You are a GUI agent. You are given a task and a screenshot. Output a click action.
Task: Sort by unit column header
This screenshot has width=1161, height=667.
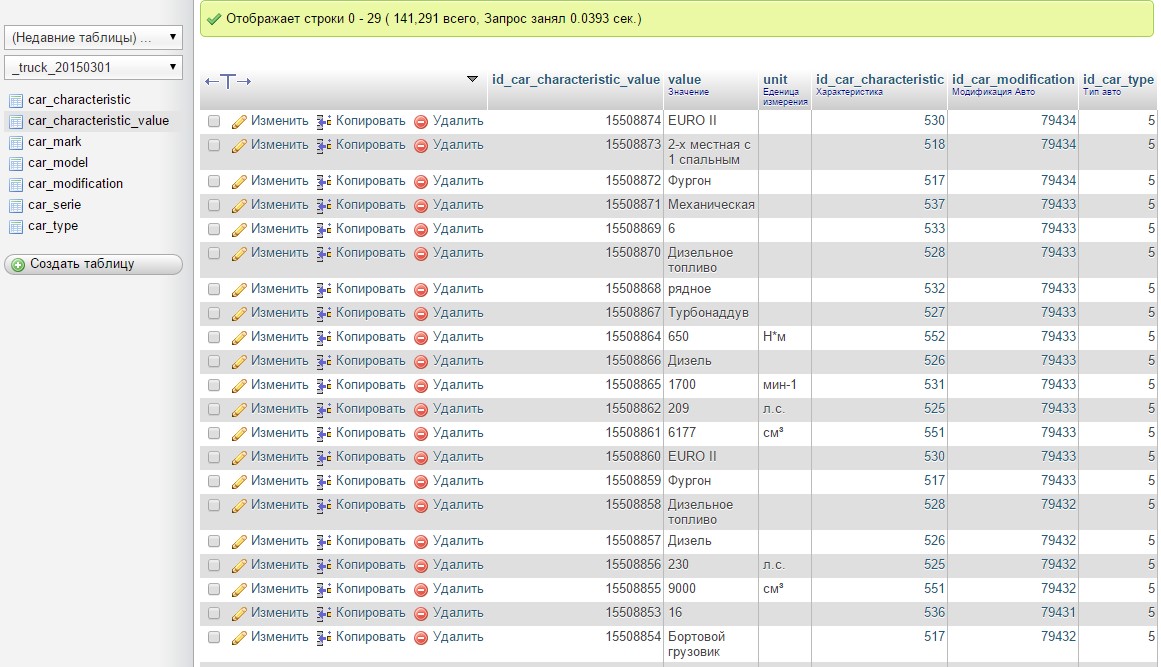(x=775, y=80)
